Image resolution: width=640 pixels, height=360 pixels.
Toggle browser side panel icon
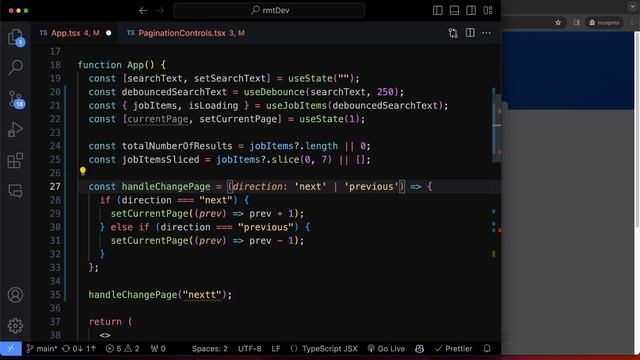coord(576,23)
